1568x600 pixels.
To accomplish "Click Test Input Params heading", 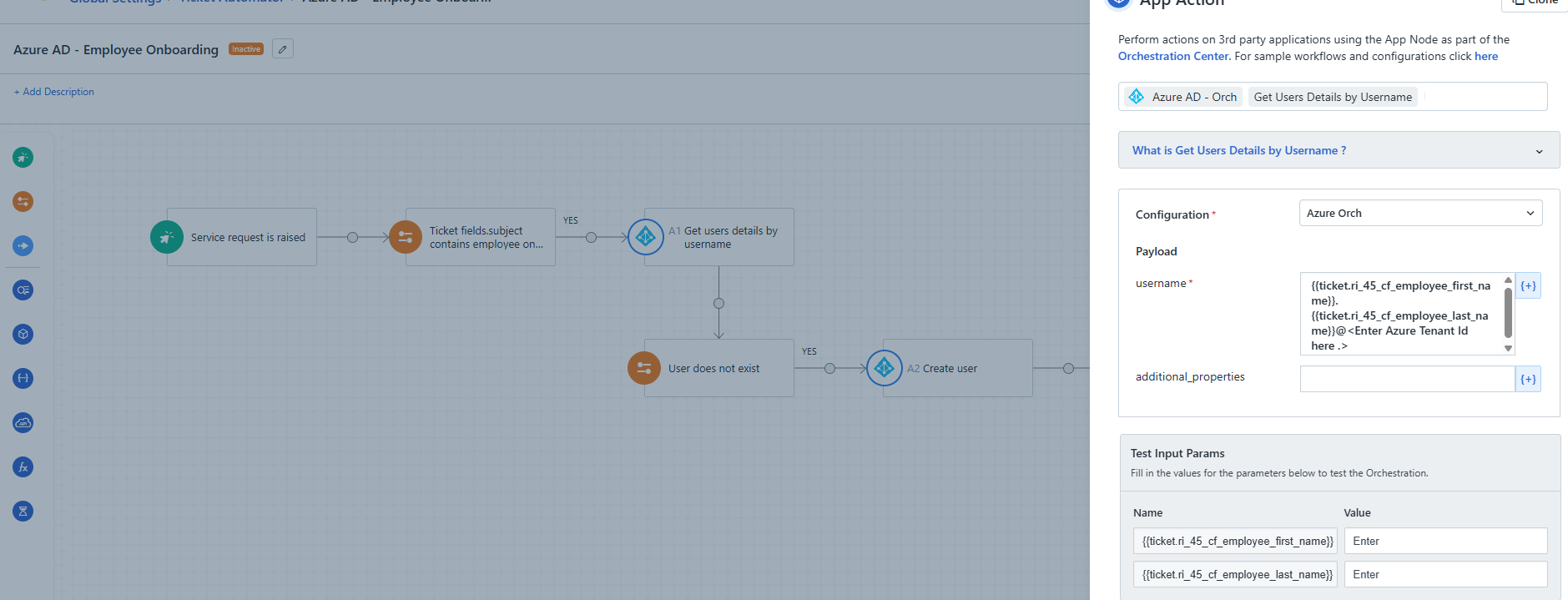I will [1177, 453].
